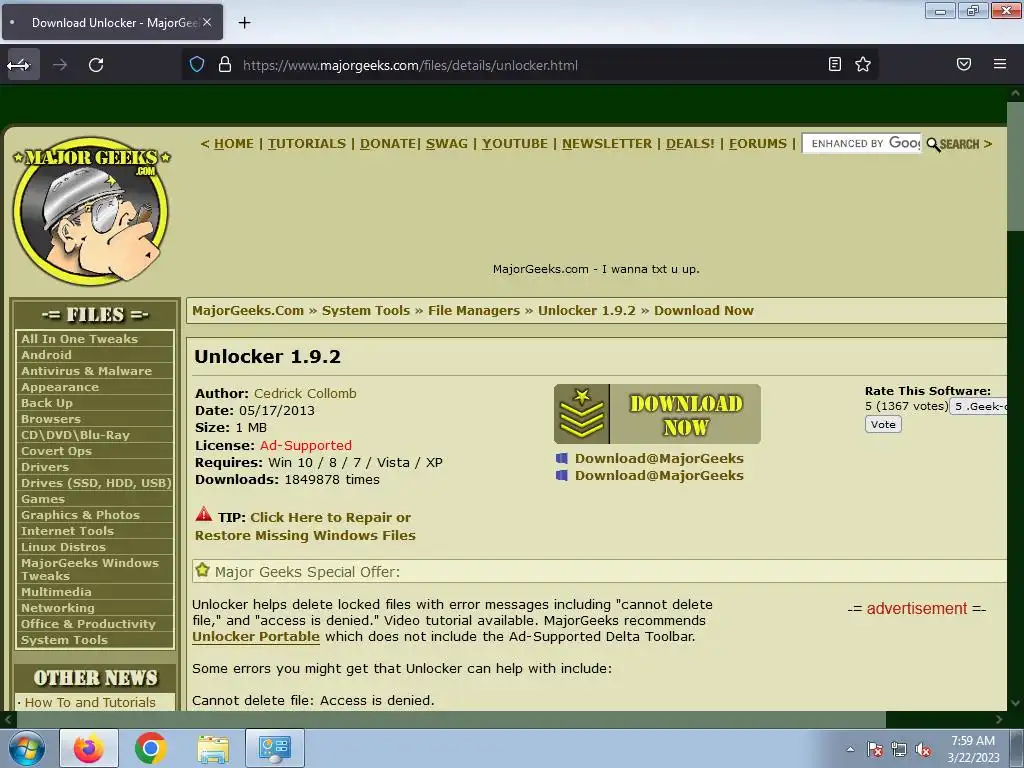Open Windows Explorer from the taskbar
This screenshot has height=768, width=1024.
(213, 748)
